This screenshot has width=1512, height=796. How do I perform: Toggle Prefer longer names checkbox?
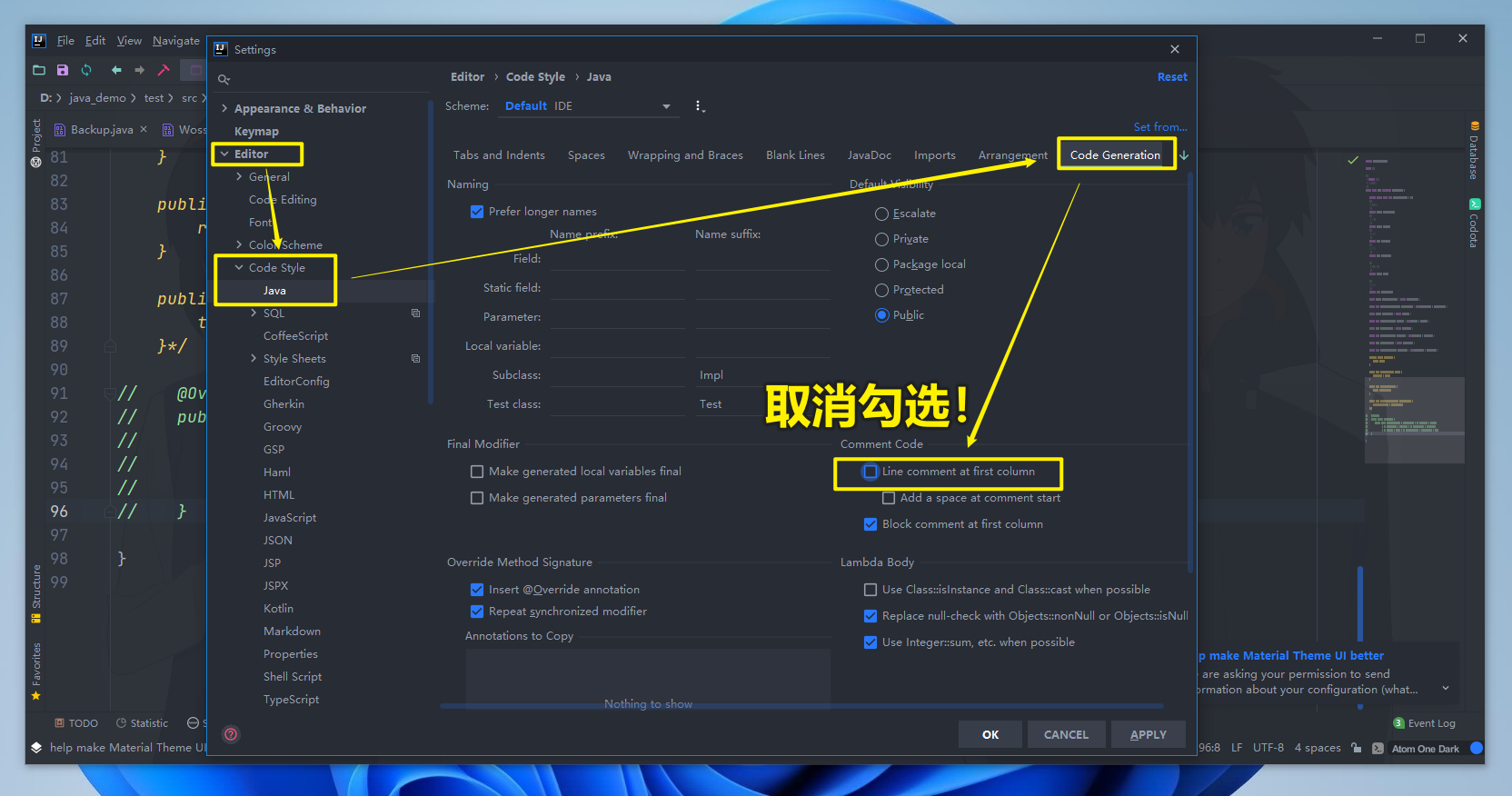(x=477, y=212)
